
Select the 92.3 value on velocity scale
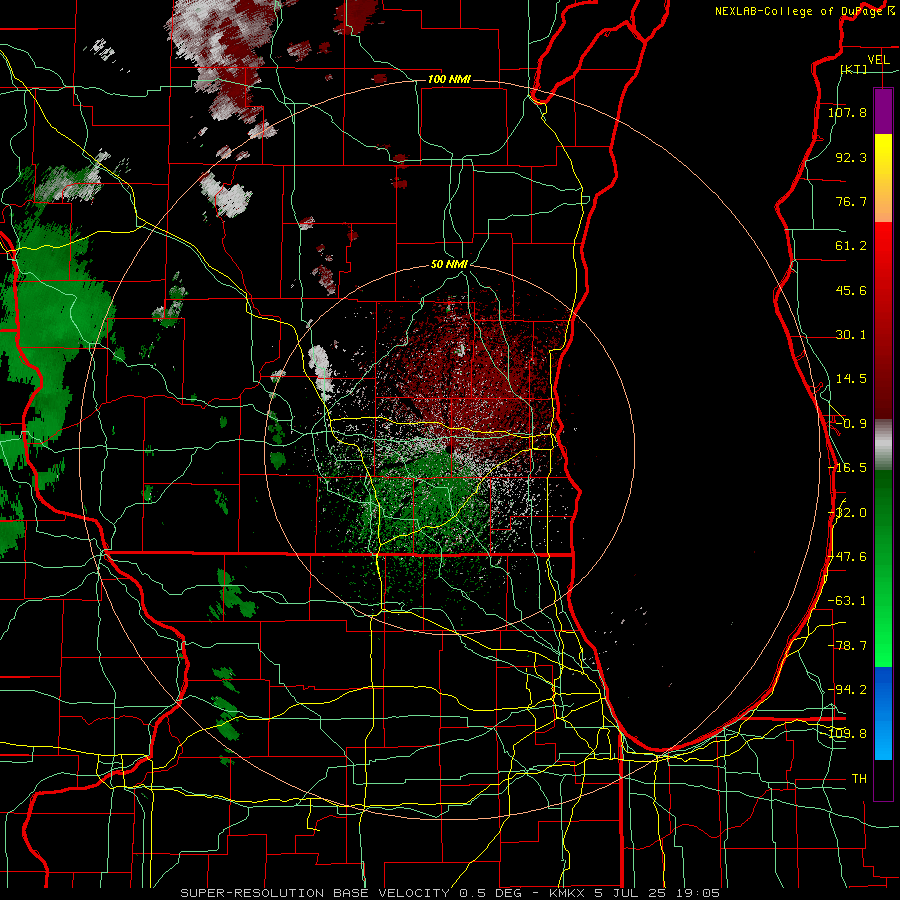click(851, 157)
